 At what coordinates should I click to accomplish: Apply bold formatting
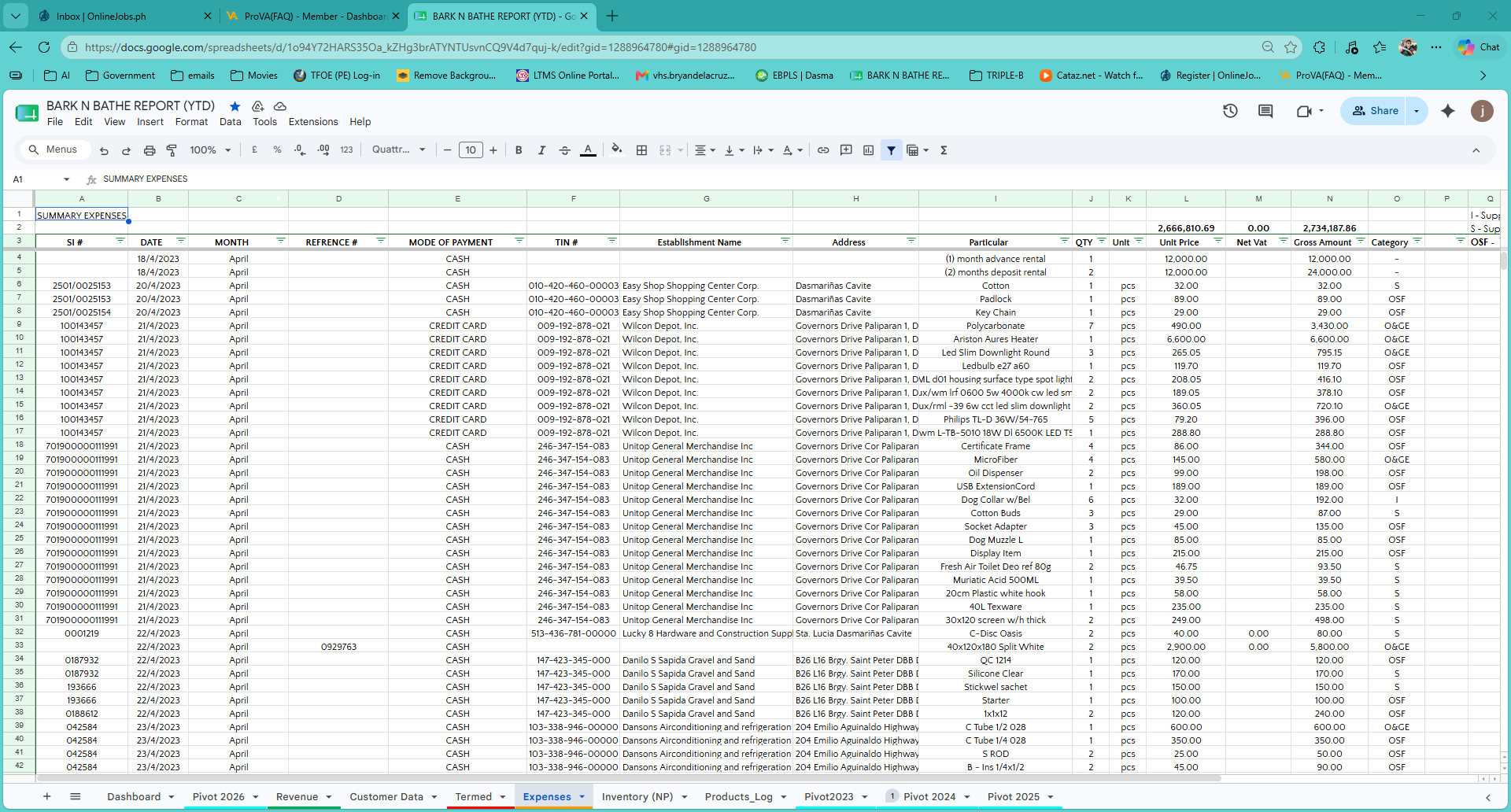pos(519,150)
